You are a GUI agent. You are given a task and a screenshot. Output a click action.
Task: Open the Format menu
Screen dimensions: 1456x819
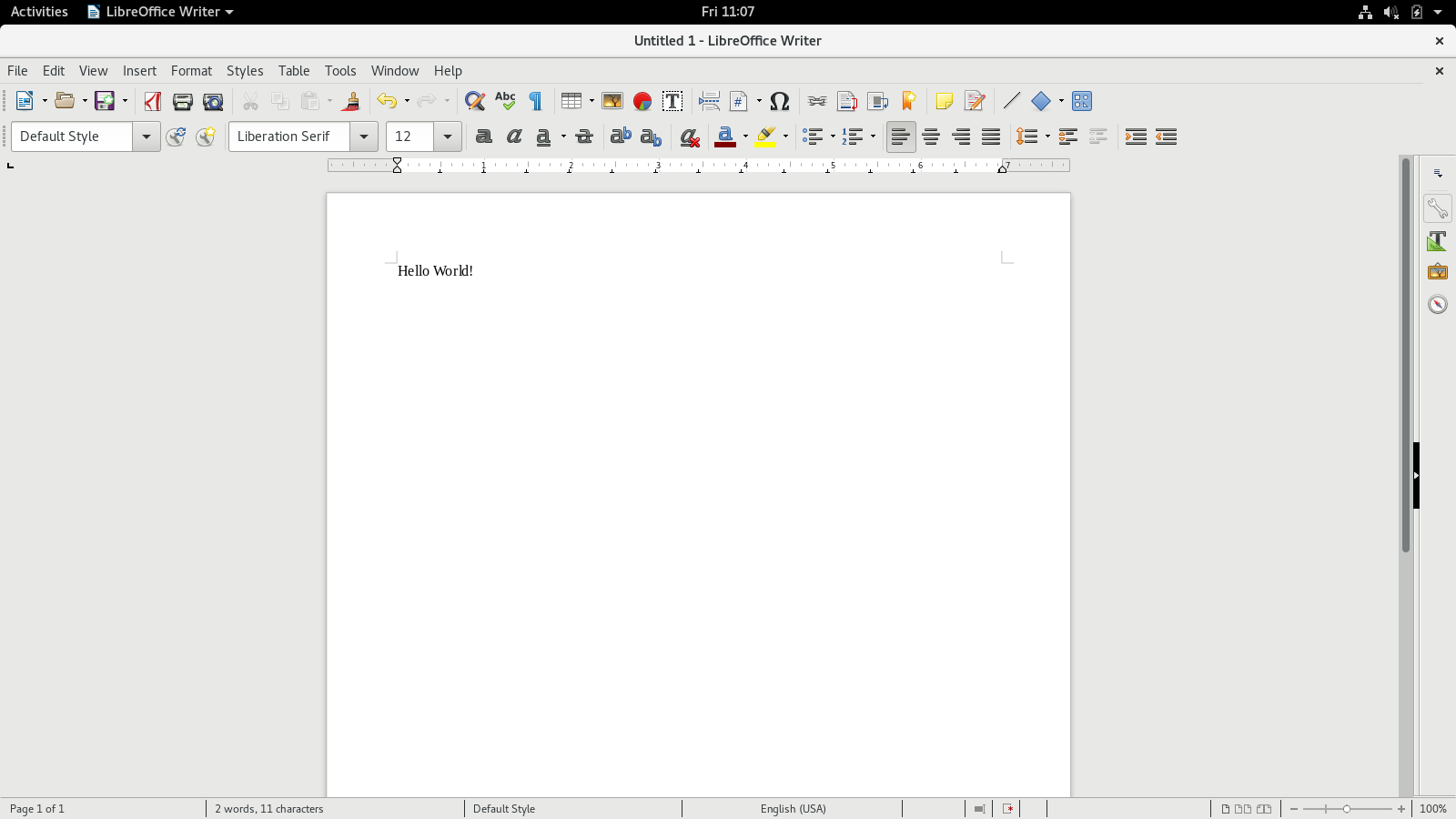[191, 71]
